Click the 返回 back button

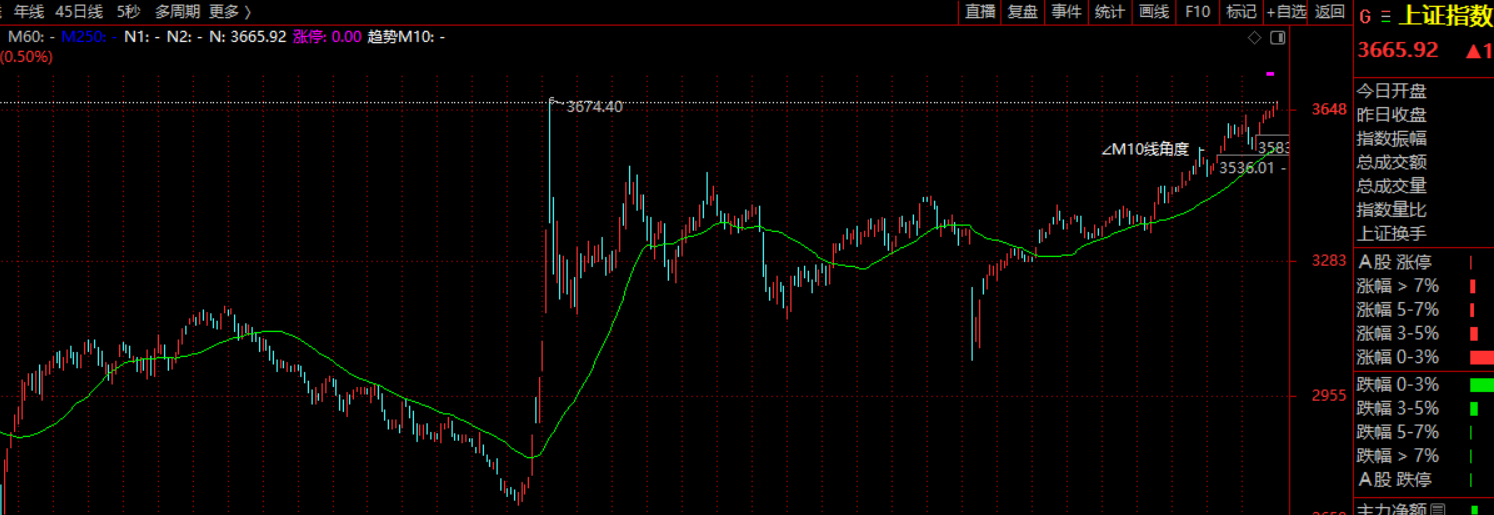coord(1330,12)
